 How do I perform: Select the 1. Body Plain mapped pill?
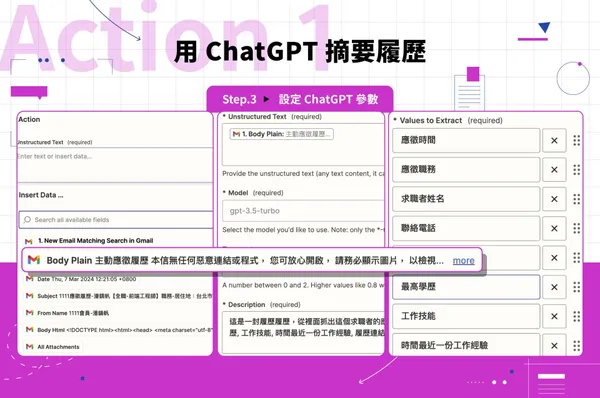(x=282, y=134)
